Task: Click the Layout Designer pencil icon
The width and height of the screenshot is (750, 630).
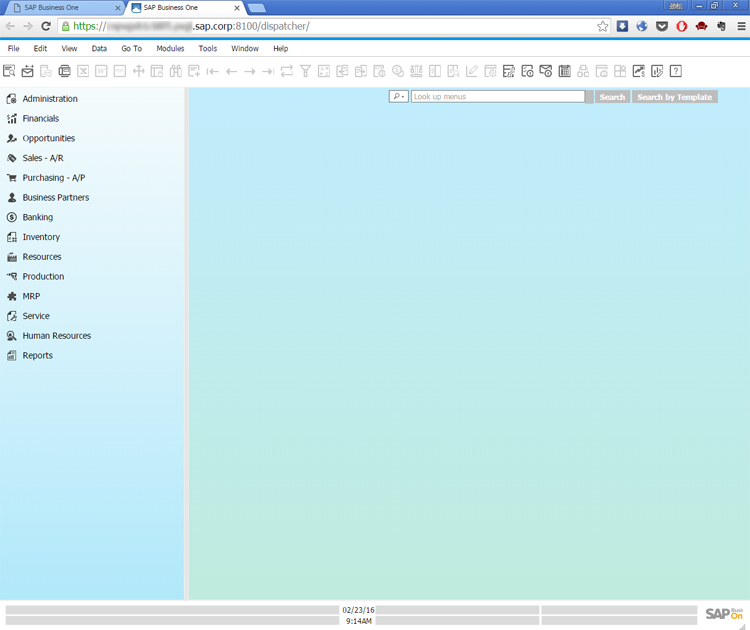Action: [472, 71]
